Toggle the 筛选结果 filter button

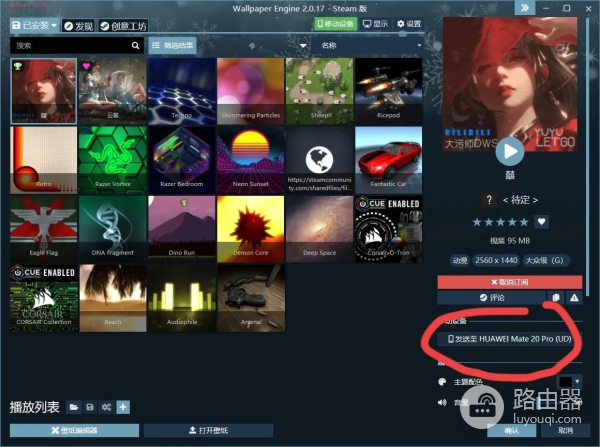click(x=177, y=45)
